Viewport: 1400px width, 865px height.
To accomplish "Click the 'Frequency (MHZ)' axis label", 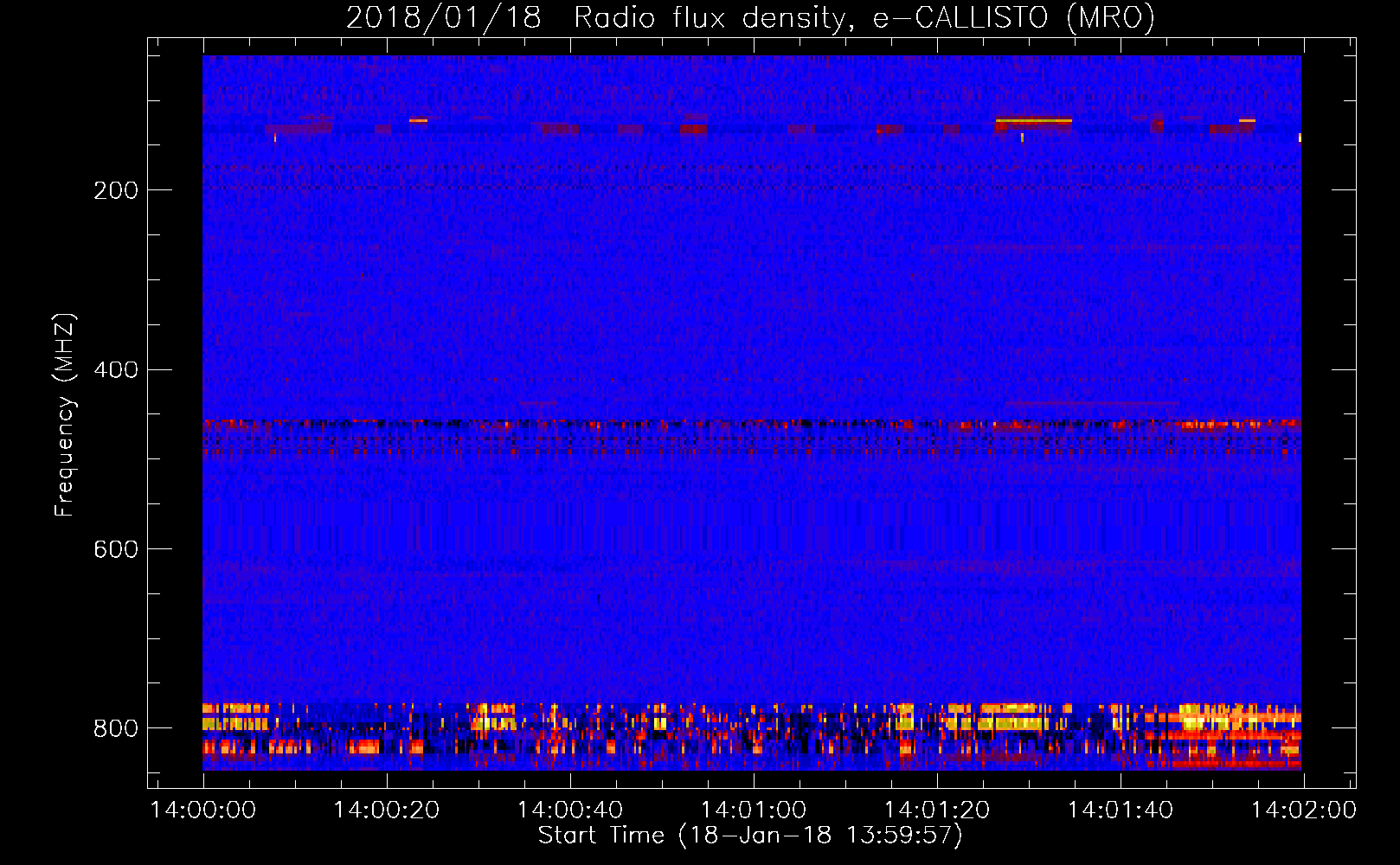I will [64, 414].
